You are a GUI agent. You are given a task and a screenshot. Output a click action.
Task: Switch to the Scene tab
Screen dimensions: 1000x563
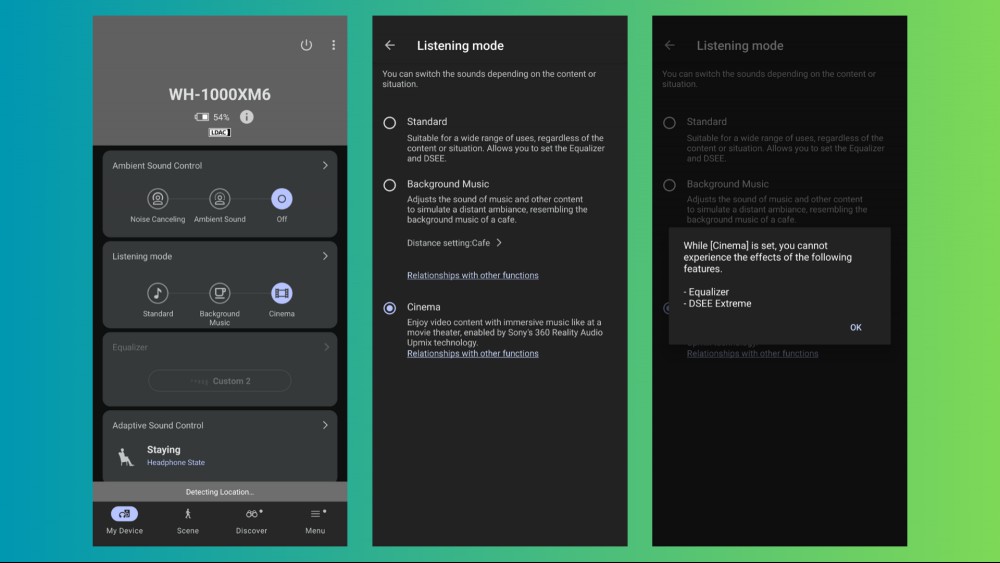188,521
